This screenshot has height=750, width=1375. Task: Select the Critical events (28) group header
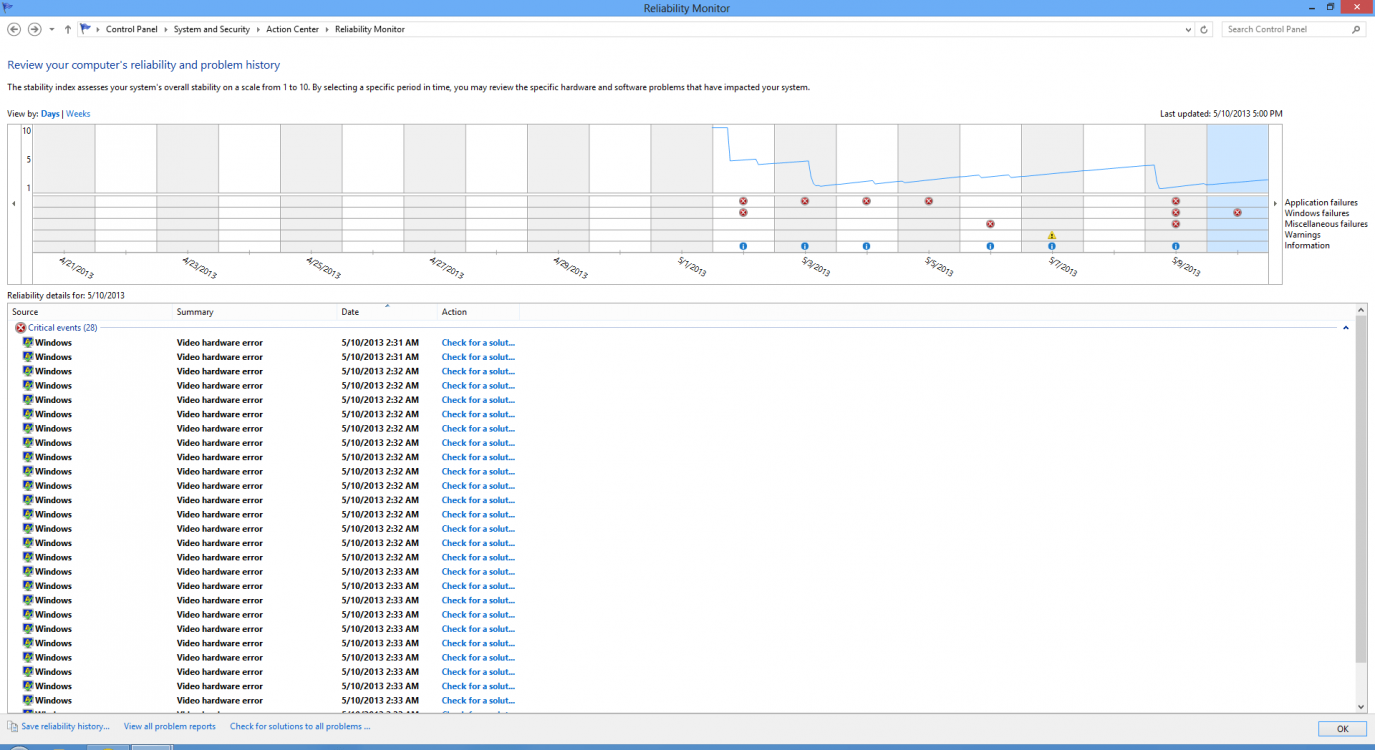coord(62,328)
